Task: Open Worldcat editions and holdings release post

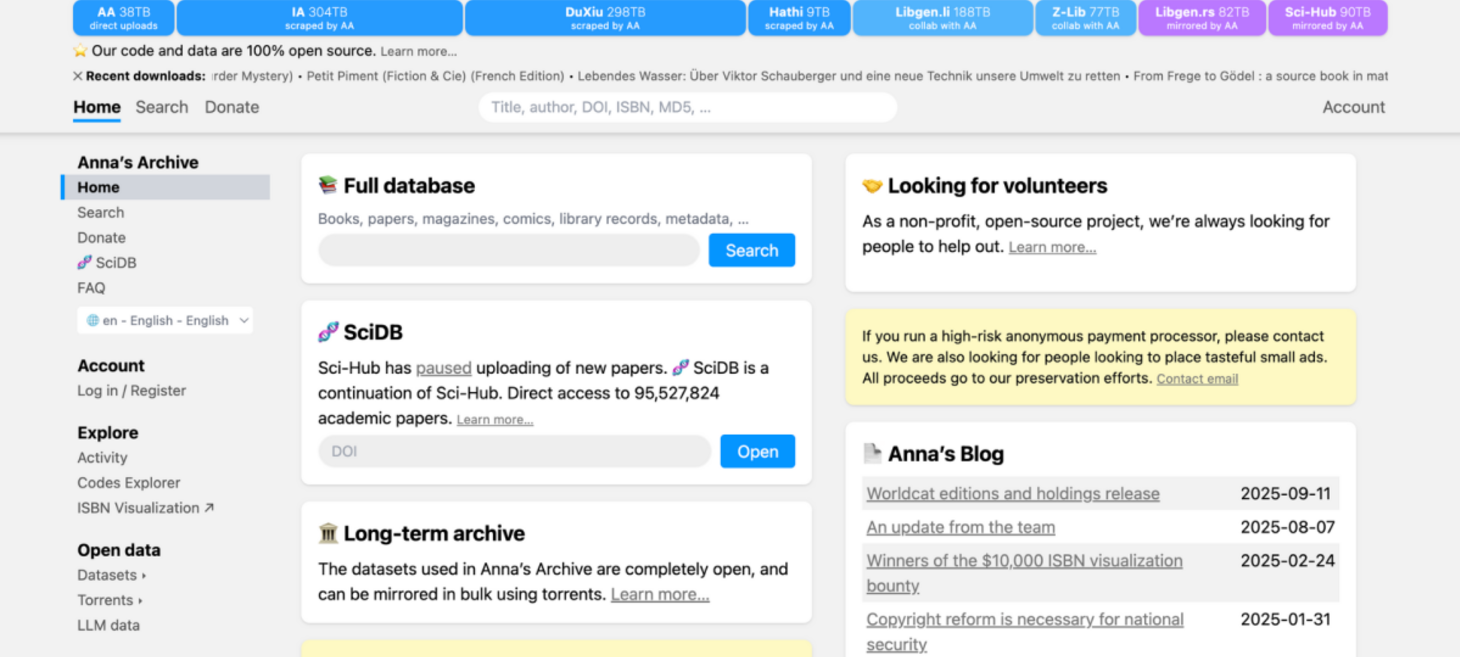Action: click(x=1012, y=494)
